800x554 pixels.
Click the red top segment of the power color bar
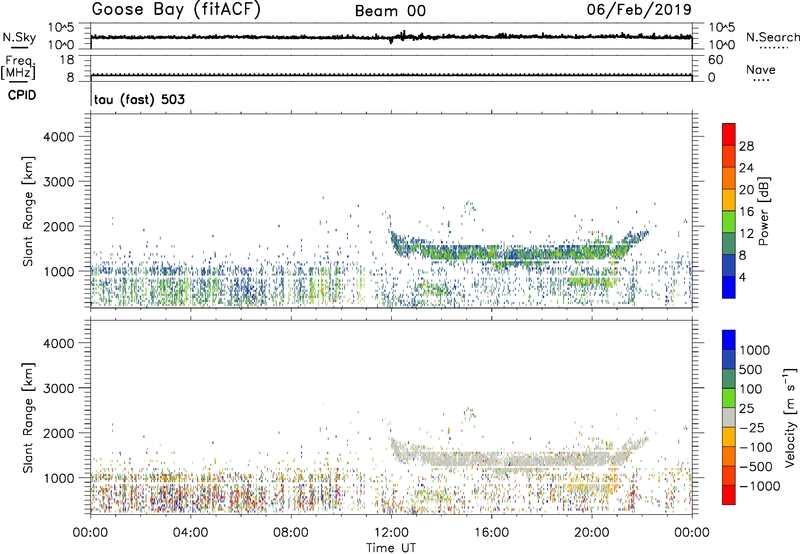pos(729,134)
